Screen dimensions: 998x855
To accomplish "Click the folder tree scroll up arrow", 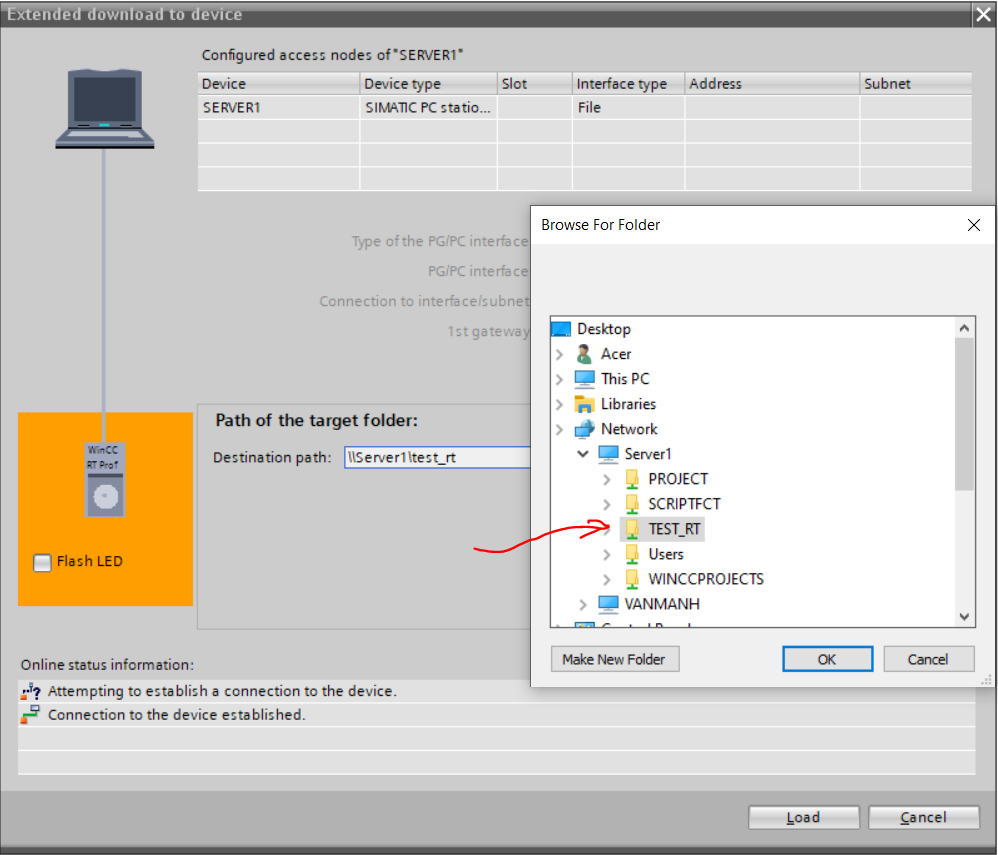I will [964, 328].
